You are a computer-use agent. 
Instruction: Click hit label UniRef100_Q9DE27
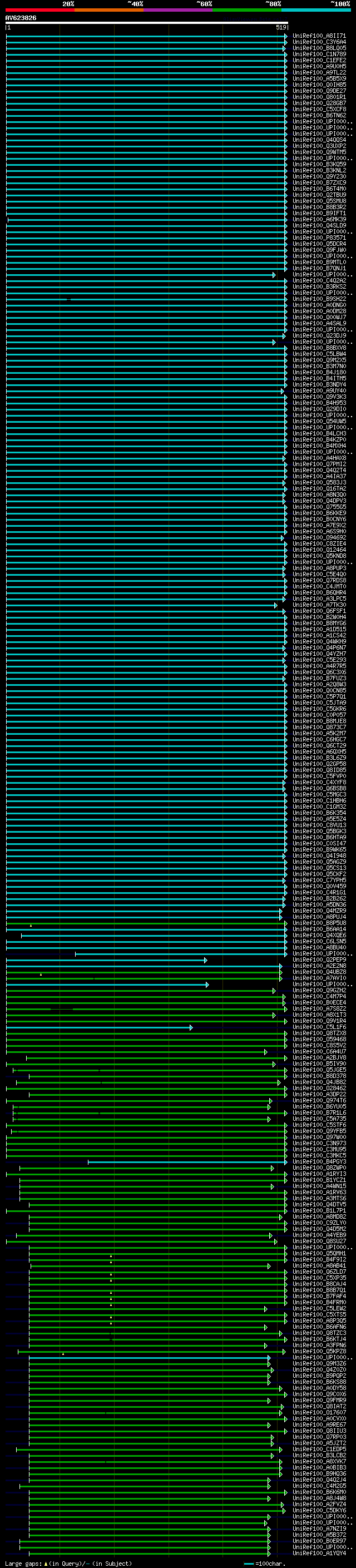[319, 91]
